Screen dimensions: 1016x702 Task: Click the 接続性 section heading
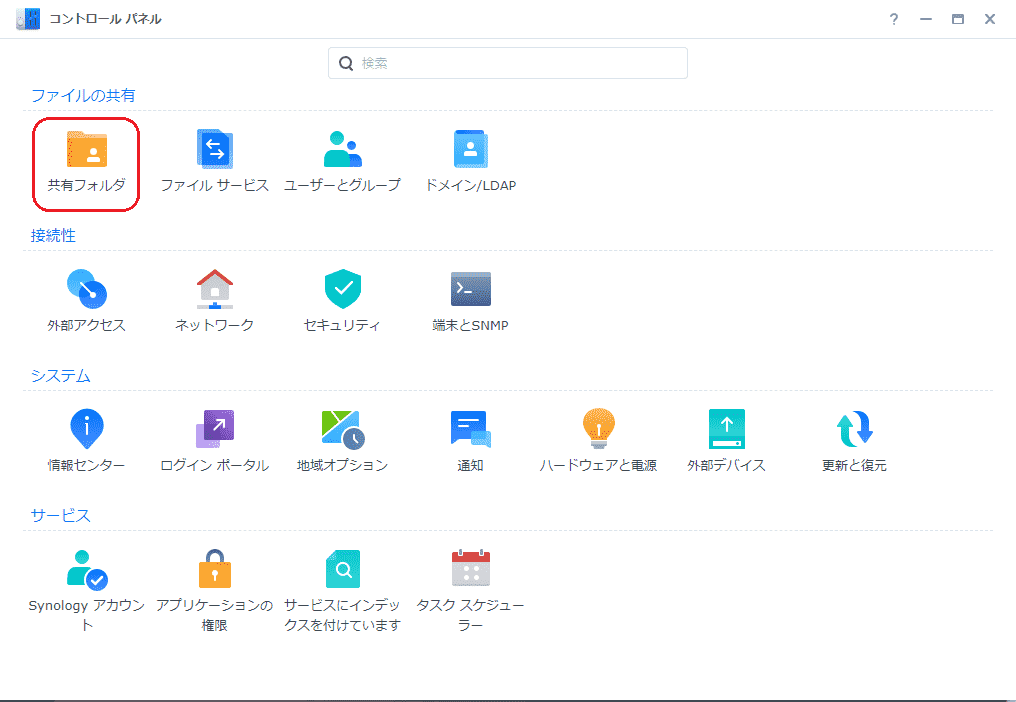[x=53, y=235]
